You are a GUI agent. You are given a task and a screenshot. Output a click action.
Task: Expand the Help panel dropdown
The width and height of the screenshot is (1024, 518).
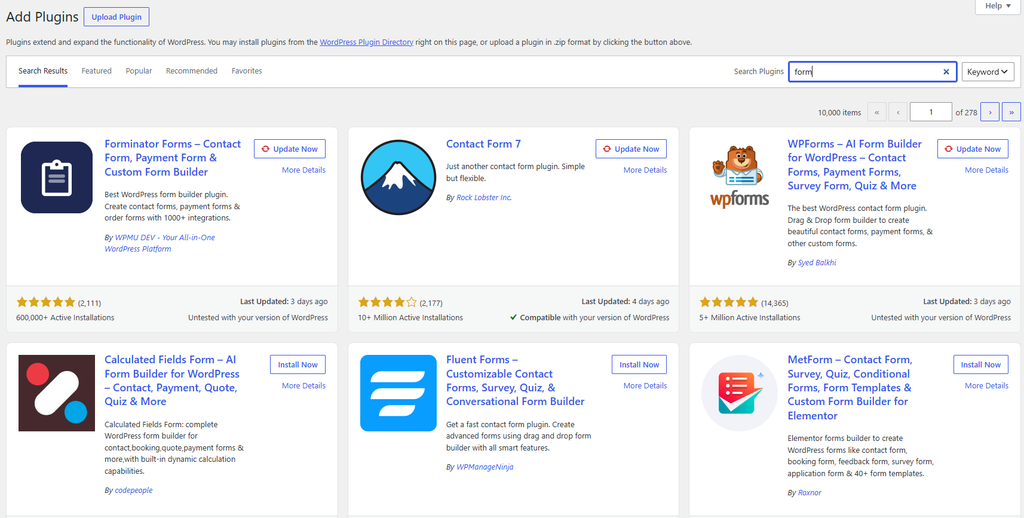997,6
